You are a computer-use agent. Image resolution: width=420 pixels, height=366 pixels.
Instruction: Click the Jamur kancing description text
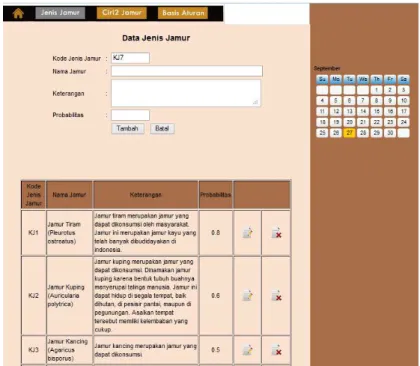(145, 350)
